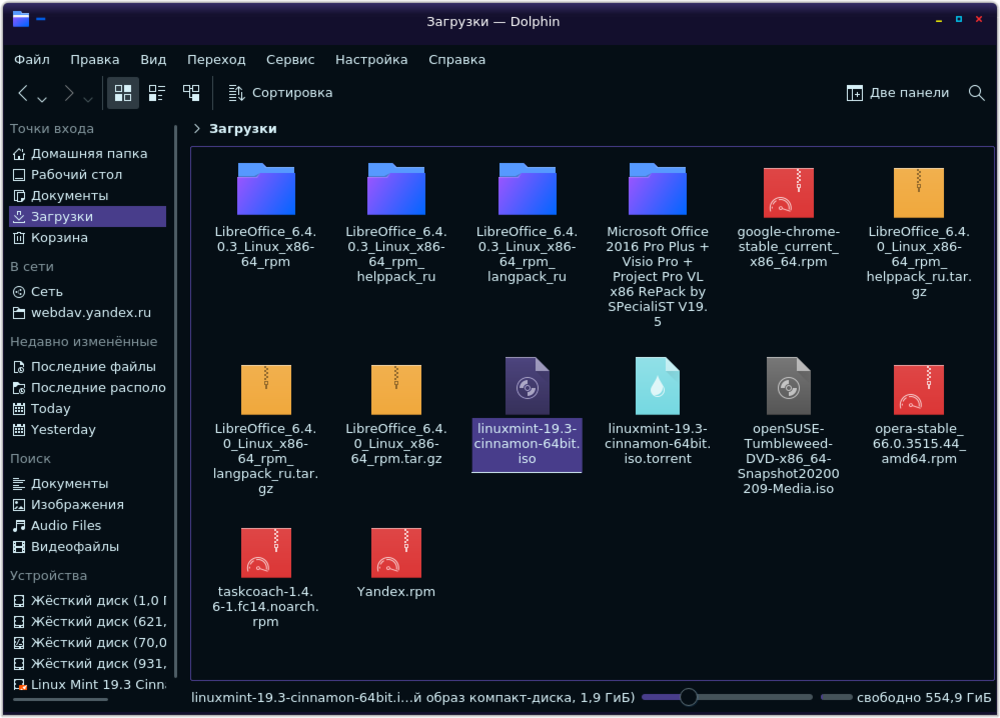Click the status bar file description text

413,698
